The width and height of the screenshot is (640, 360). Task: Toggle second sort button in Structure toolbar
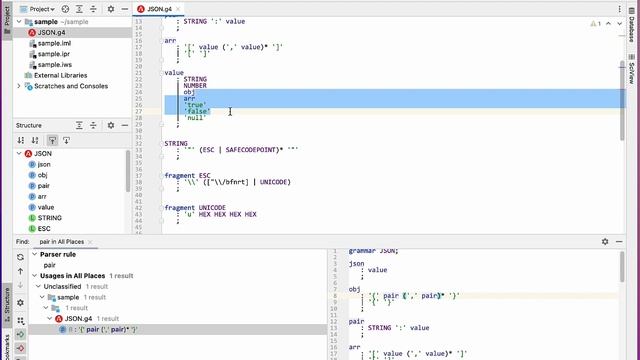pos(35,140)
